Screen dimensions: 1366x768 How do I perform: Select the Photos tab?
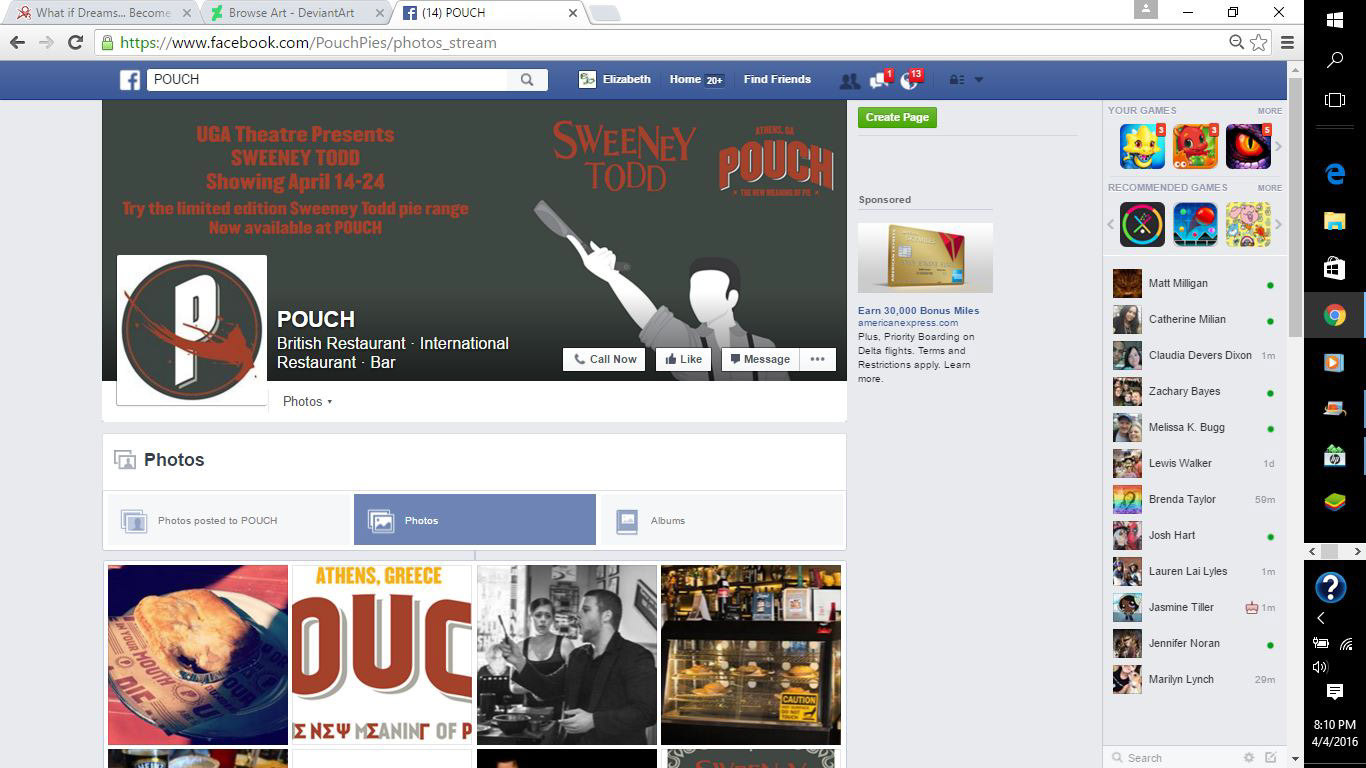(x=475, y=520)
